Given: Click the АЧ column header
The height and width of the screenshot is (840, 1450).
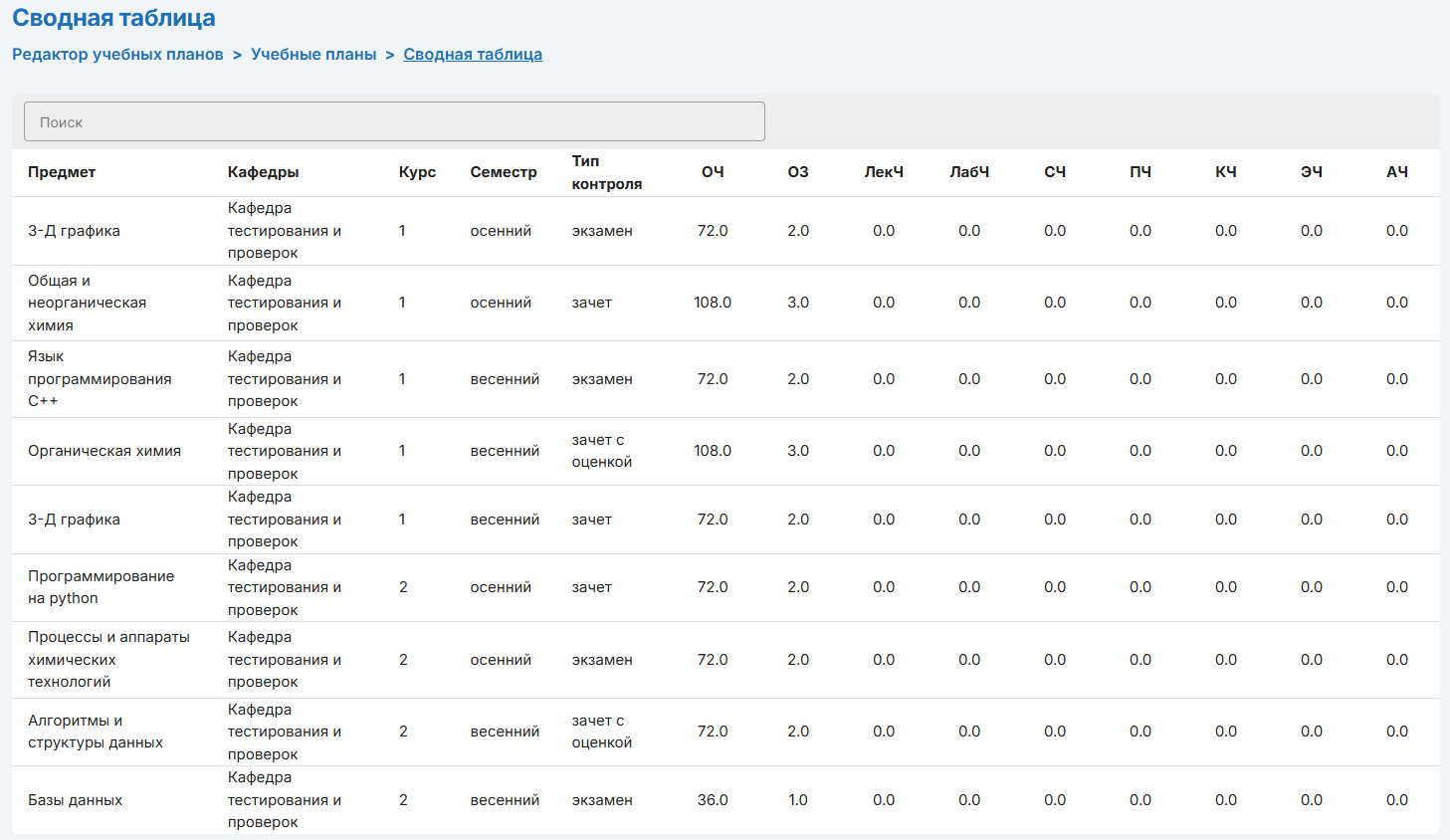Looking at the screenshot, I should 1397,172.
